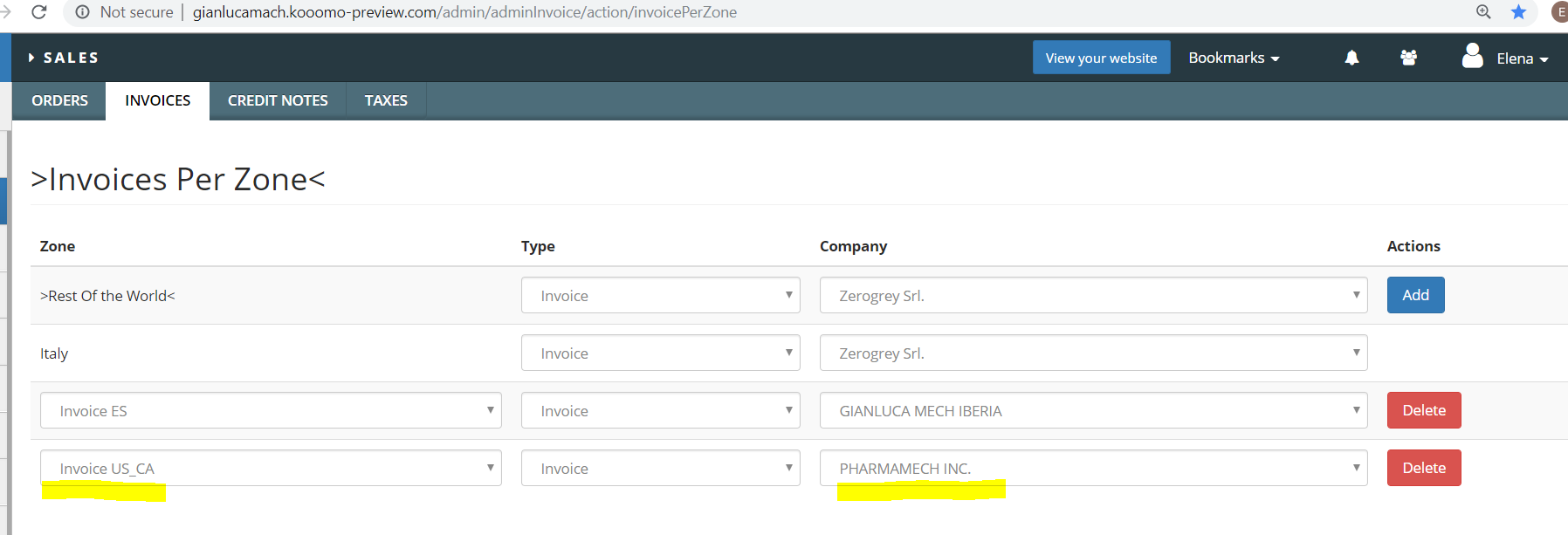
Task: Open the Elena account dropdown caret
Action: (x=1544, y=59)
